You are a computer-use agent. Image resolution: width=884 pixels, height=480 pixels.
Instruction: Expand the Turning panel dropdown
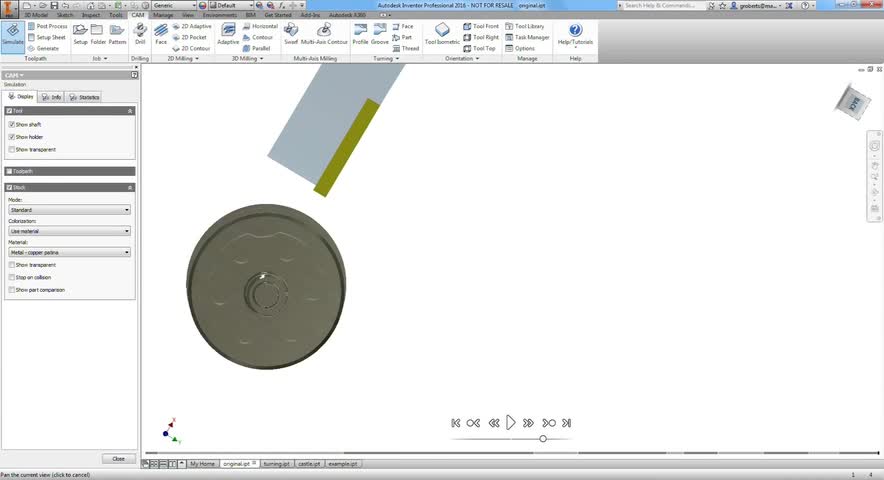click(x=386, y=59)
